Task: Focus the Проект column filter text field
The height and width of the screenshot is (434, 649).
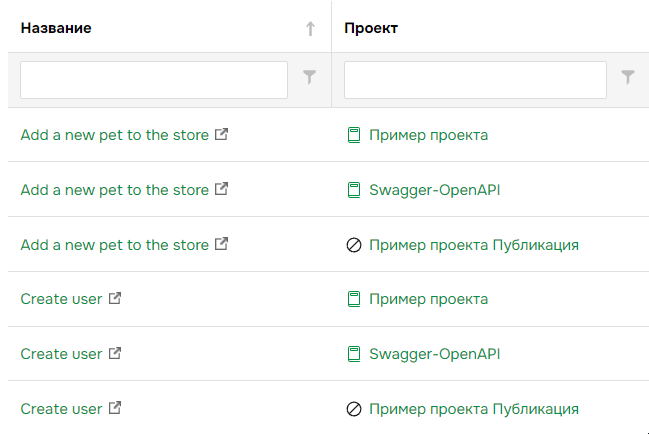Action: [475, 80]
